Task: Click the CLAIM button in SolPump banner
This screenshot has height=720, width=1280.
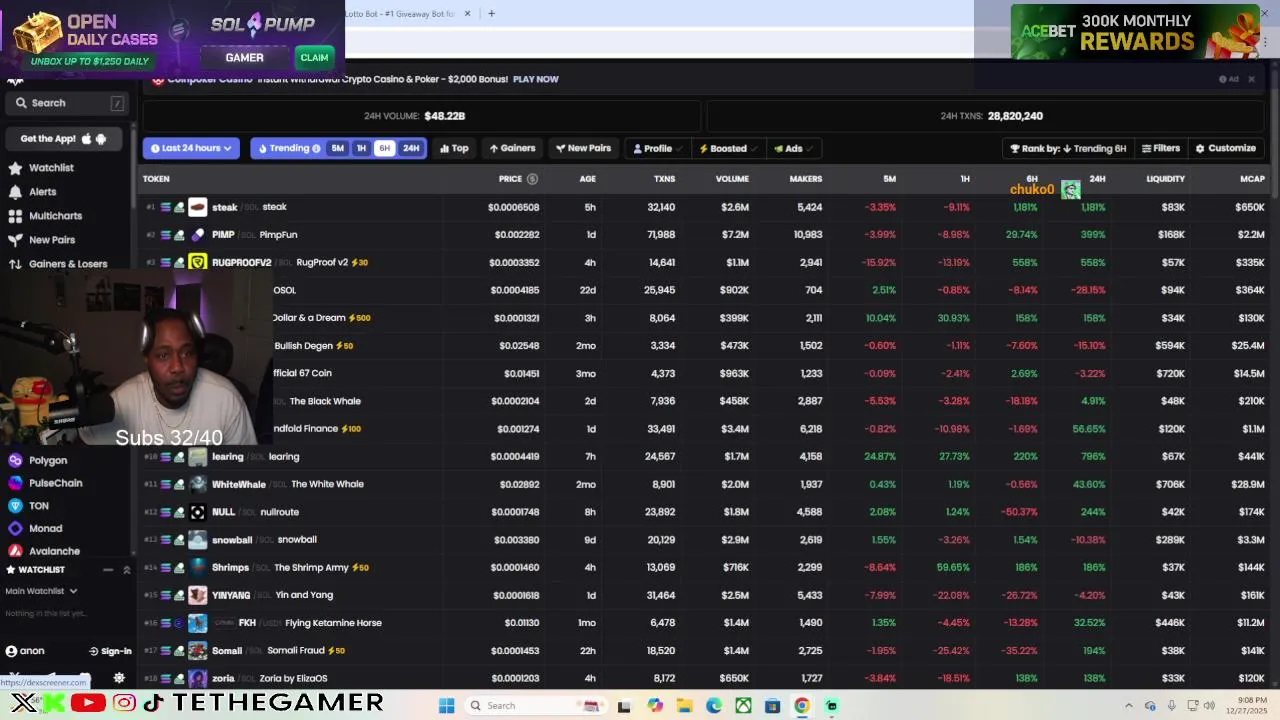Action: click(x=314, y=58)
